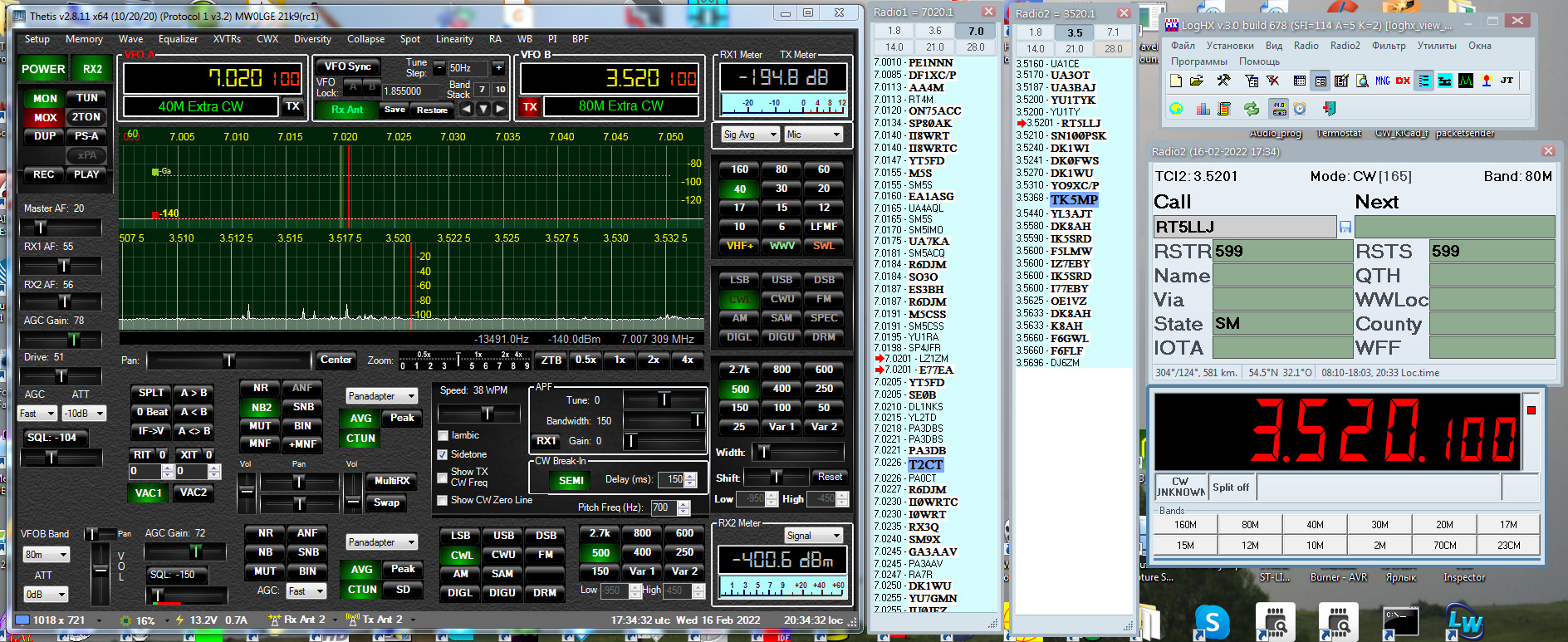Open settings with the hammer and wrench icon
The height and width of the screenshot is (642, 1568).
1223,81
